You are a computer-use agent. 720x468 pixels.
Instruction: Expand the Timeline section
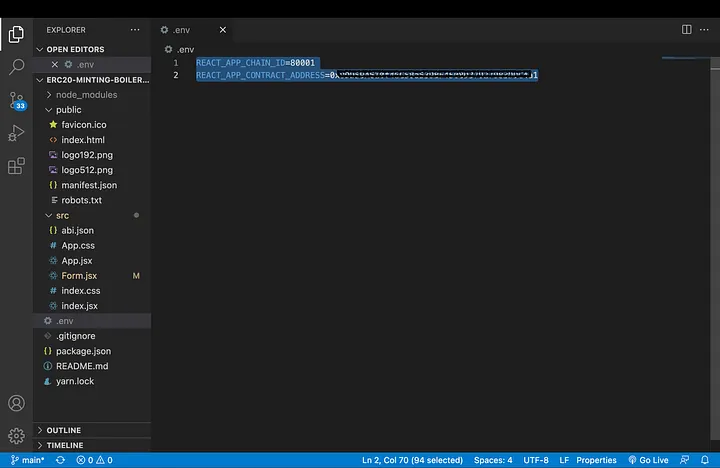(64, 445)
